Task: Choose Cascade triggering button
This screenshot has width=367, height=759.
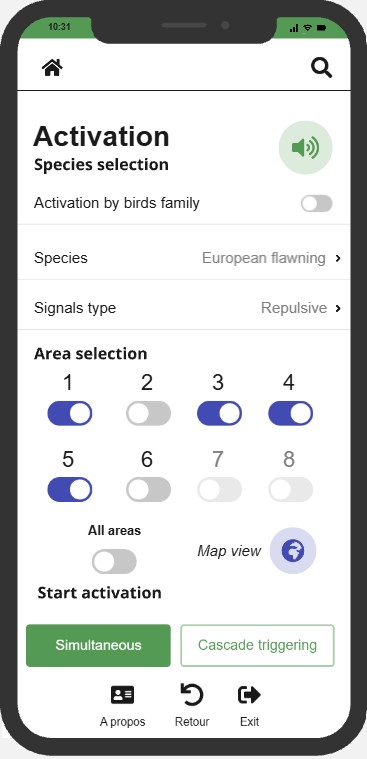Action: point(258,645)
